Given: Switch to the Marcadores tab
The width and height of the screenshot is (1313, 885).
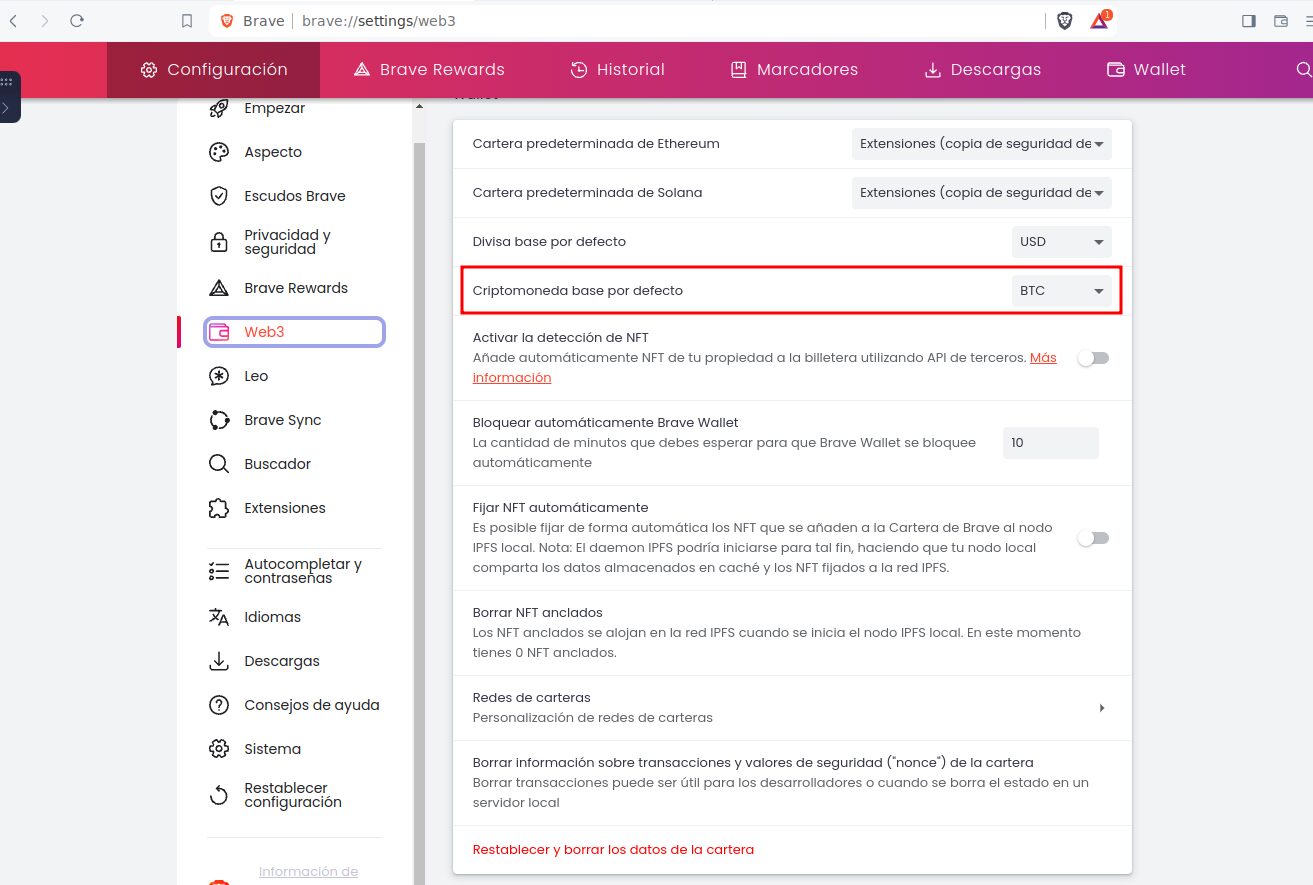Looking at the screenshot, I should tap(795, 70).
